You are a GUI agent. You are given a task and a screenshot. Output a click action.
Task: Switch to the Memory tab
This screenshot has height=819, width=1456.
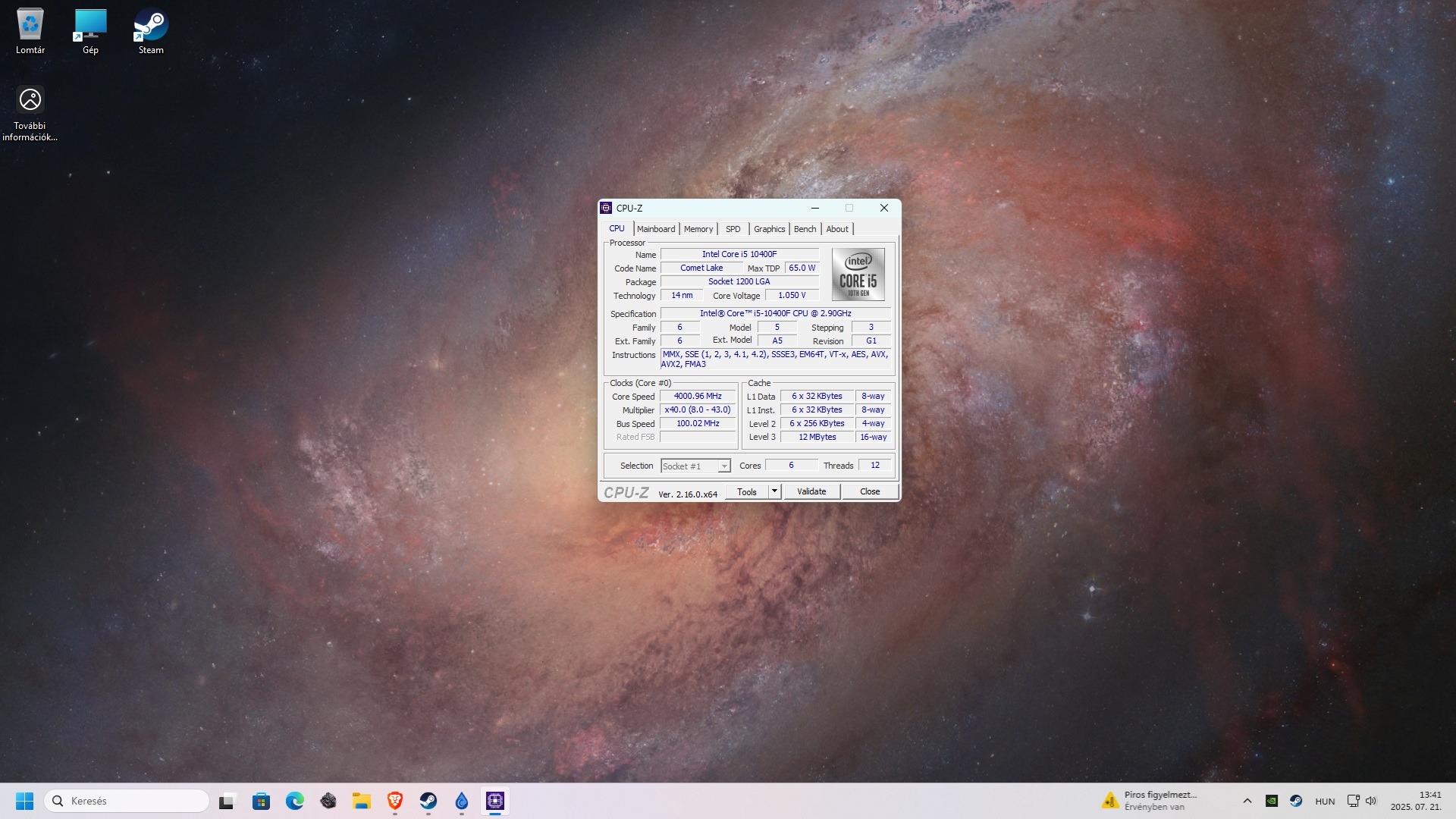698,229
